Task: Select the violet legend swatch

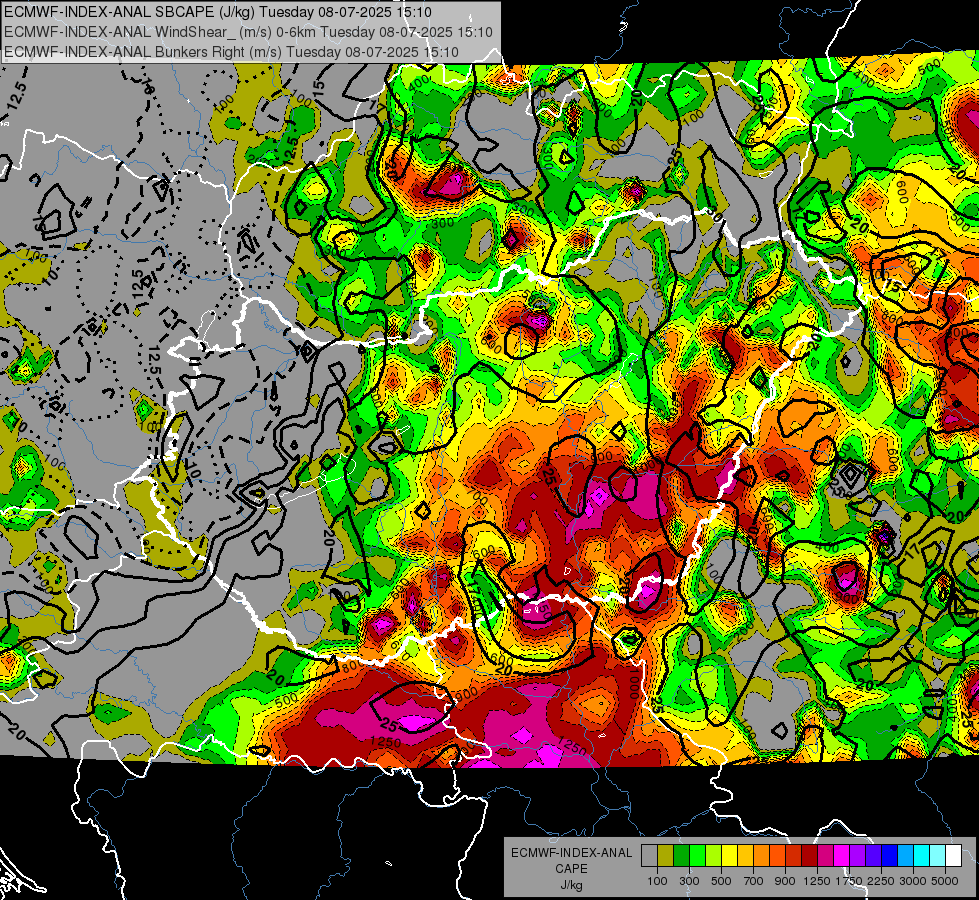Action: tap(874, 855)
